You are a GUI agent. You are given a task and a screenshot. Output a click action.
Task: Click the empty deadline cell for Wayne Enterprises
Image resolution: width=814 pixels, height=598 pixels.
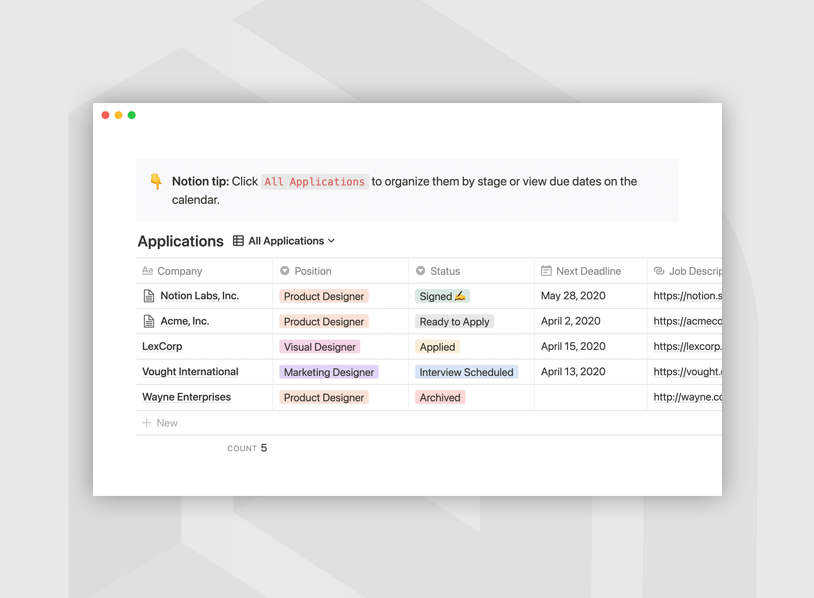(590, 397)
